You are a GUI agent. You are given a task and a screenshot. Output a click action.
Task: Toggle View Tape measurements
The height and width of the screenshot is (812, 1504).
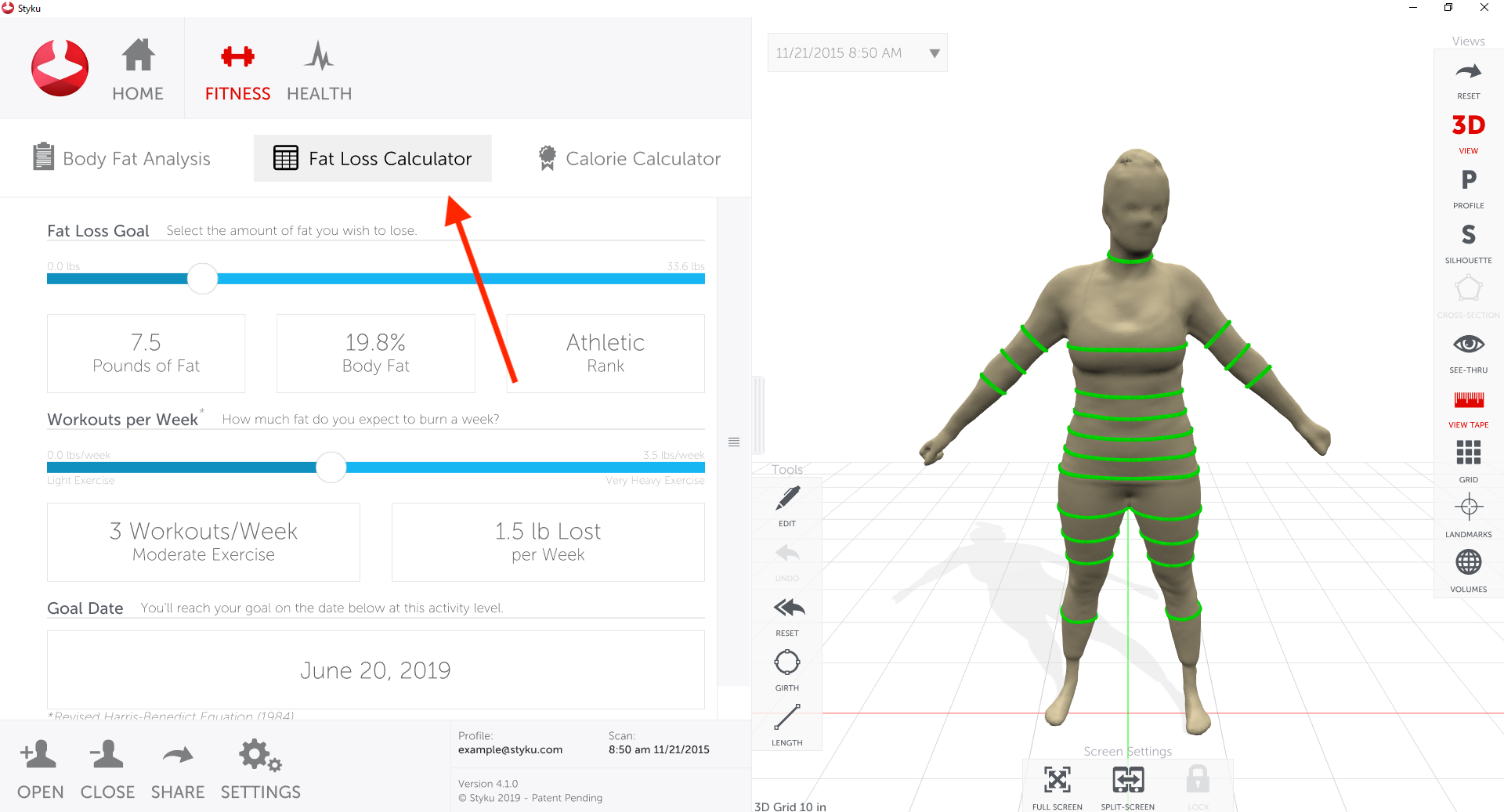tap(1468, 406)
